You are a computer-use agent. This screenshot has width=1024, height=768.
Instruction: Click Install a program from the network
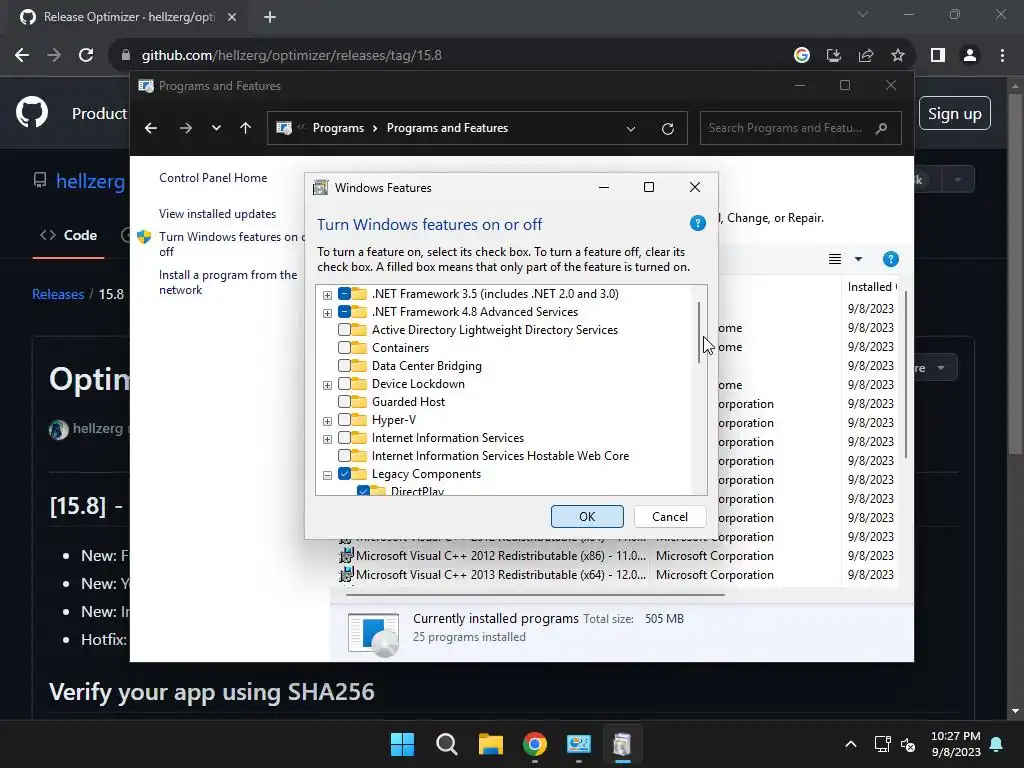228,282
